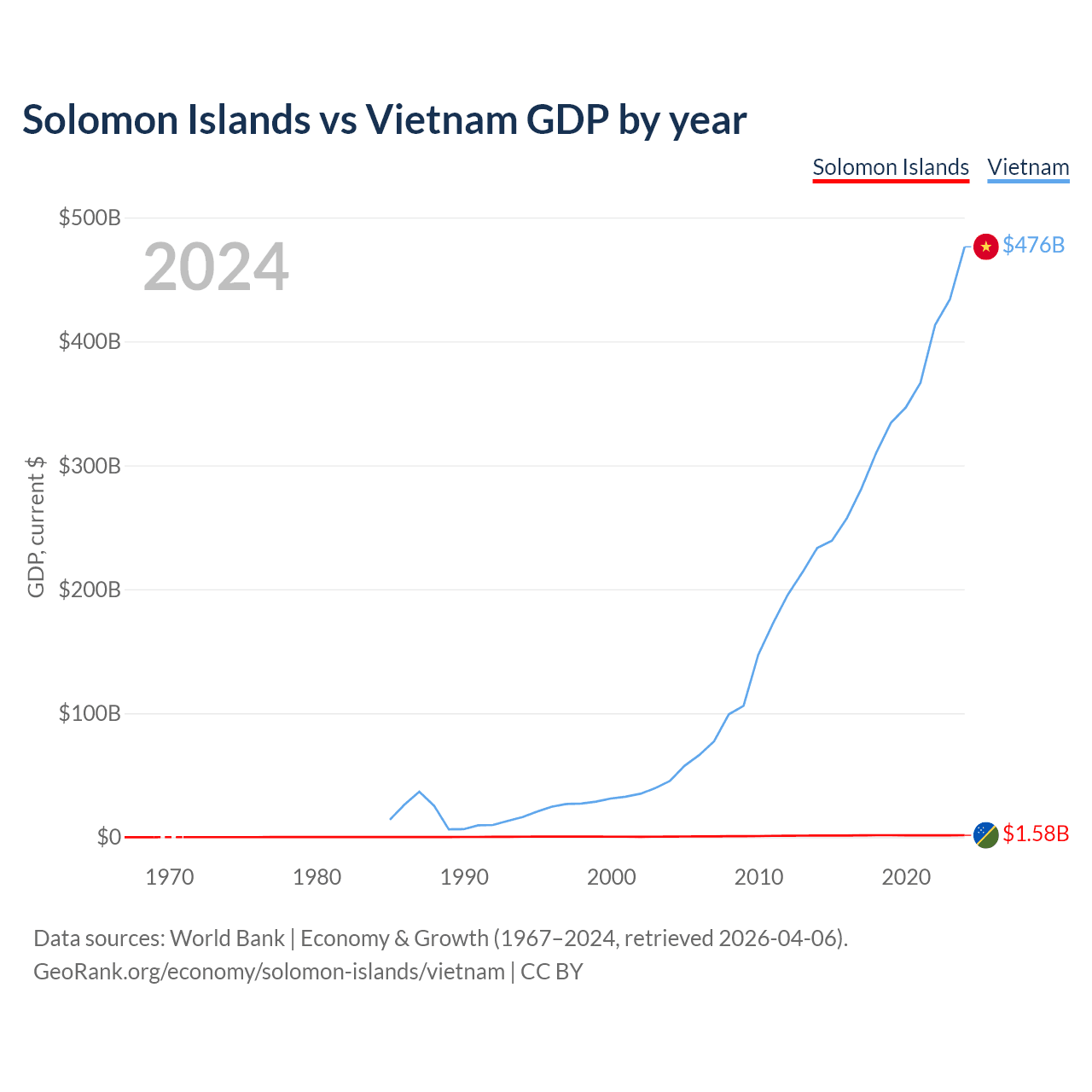This screenshot has width=1092, height=1092.
Task: Click the $1.58B Solomon Islands value label
Action: tap(1036, 834)
